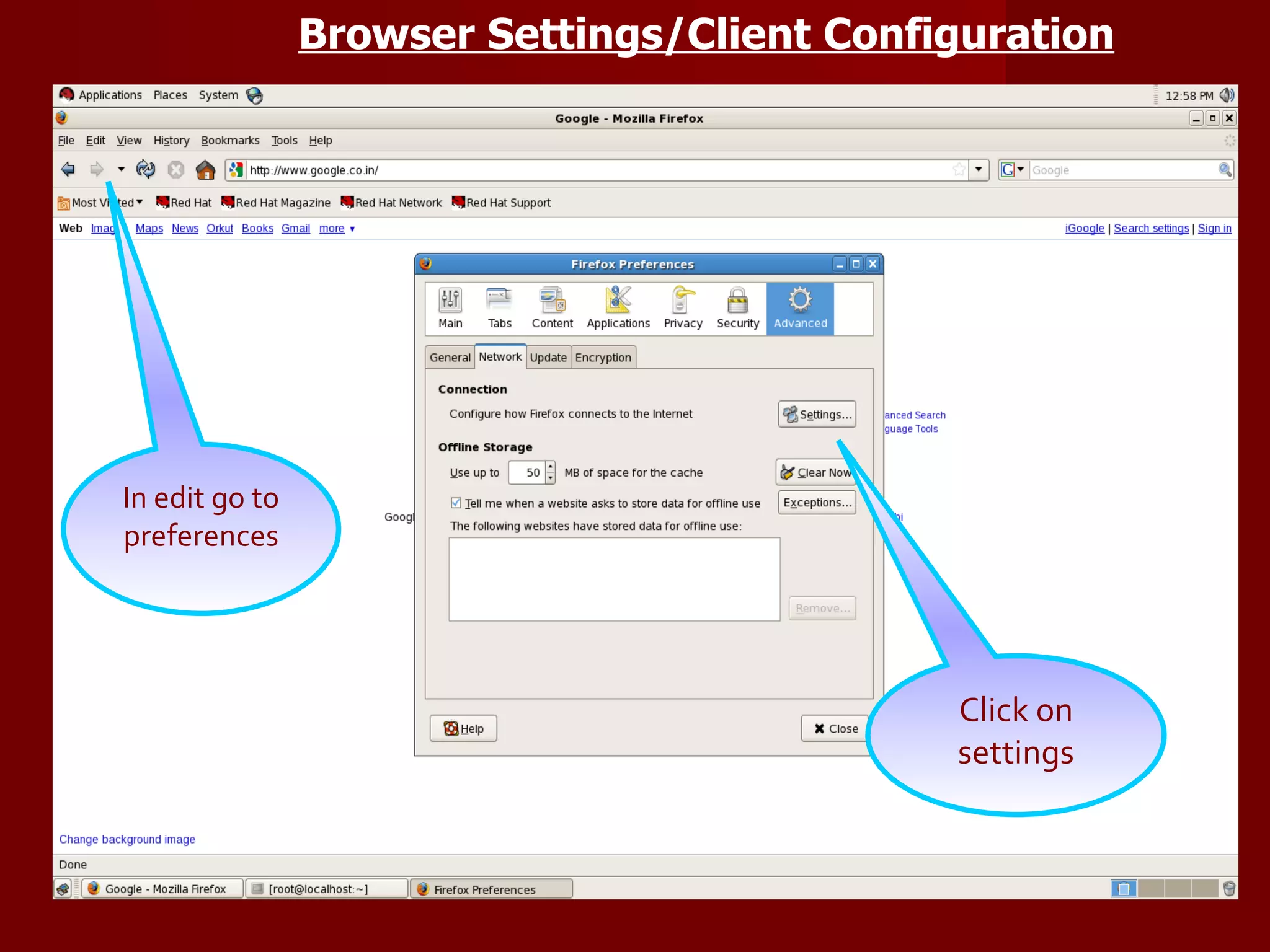Click in the Google search box
Screen dimensions: 1270x952
click(x=1122, y=170)
